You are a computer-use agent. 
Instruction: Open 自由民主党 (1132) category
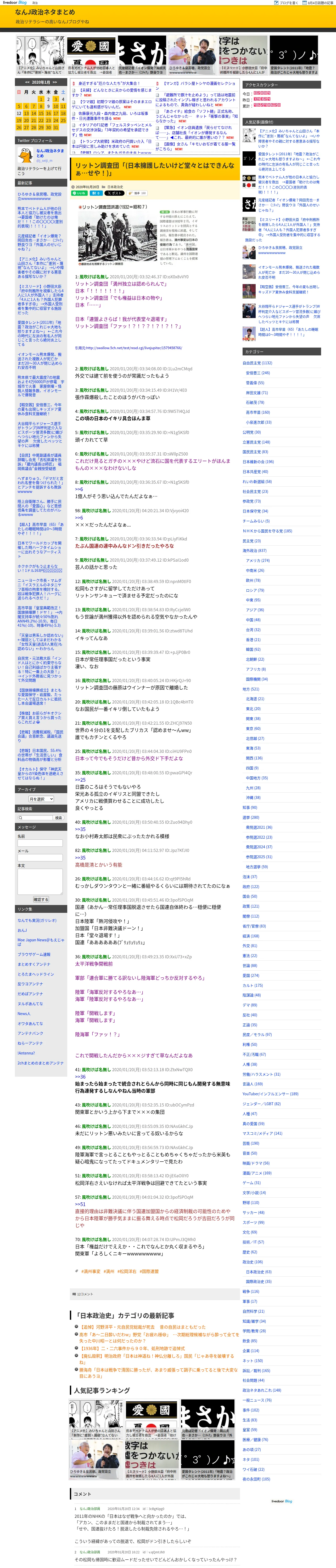[x=257, y=363]
